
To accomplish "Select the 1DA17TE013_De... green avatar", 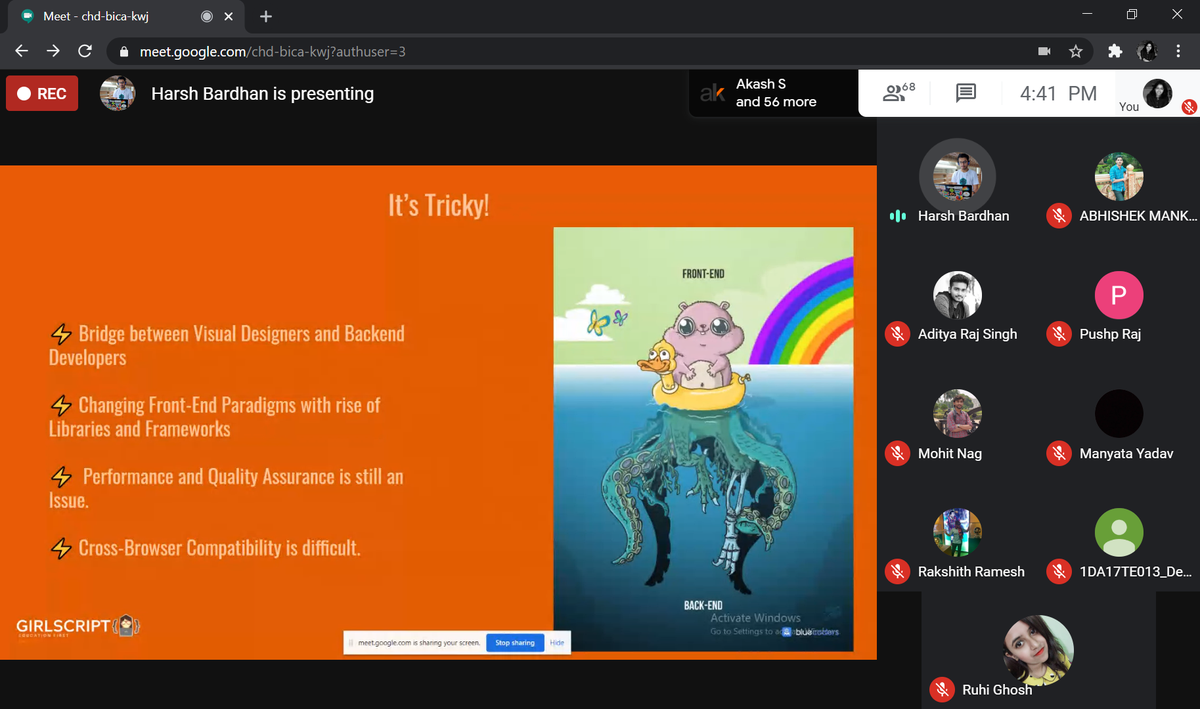I will point(1119,533).
